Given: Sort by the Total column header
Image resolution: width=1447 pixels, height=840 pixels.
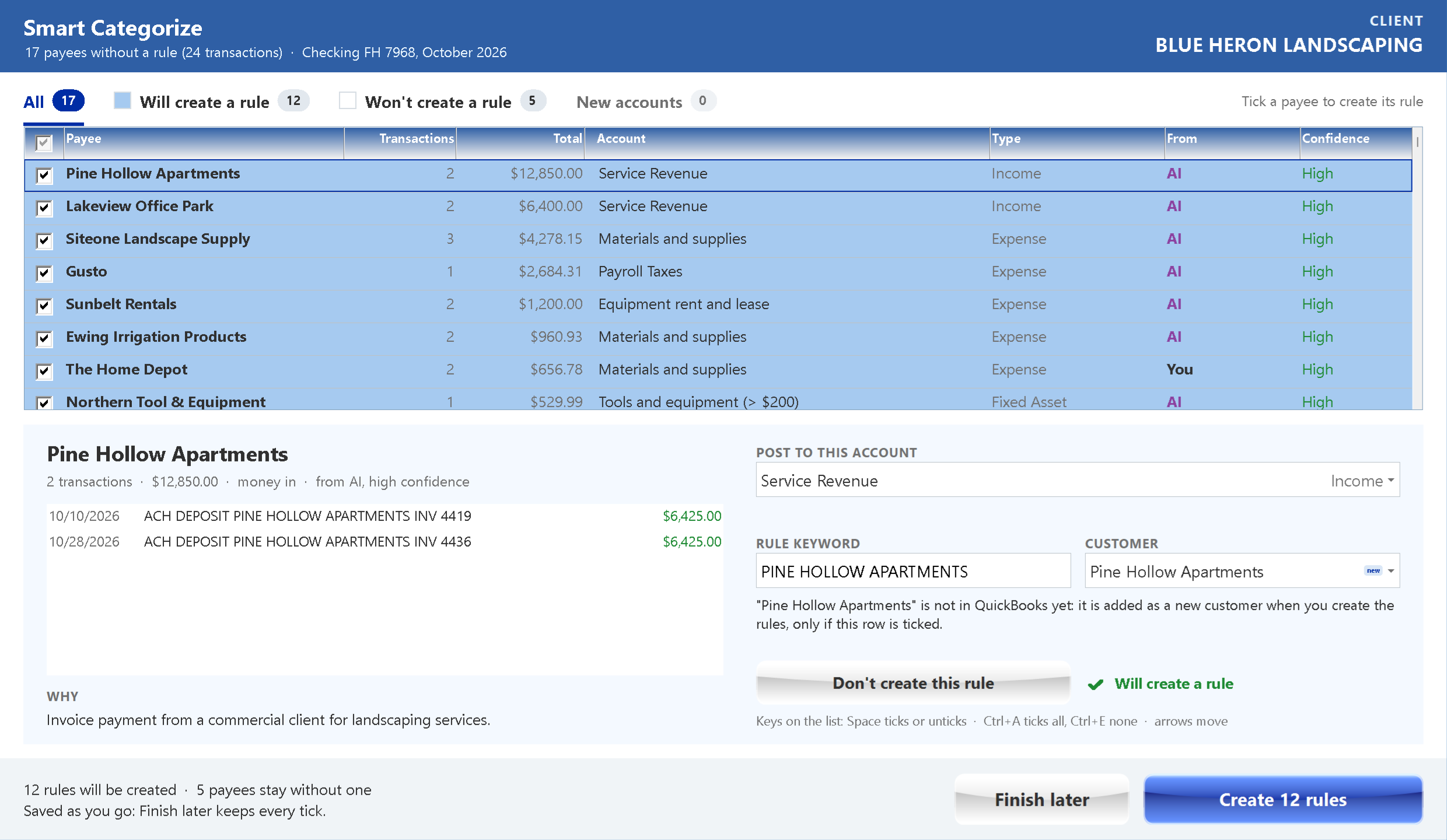Looking at the screenshot, I should click(x=520, y=142).
